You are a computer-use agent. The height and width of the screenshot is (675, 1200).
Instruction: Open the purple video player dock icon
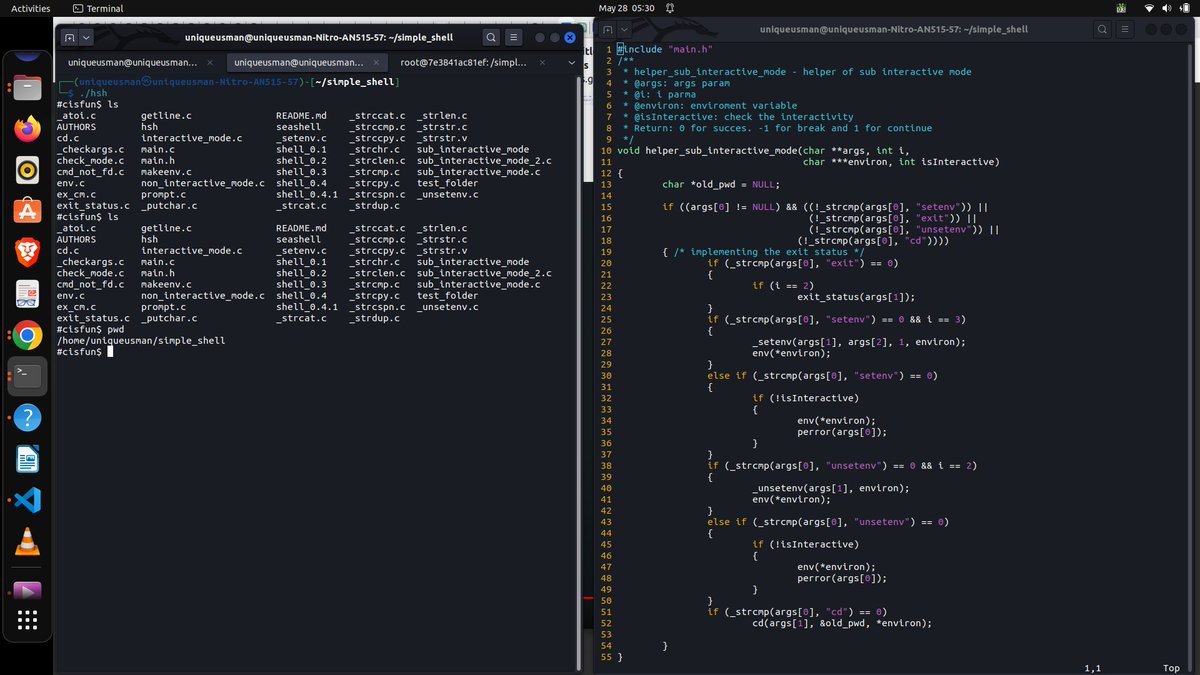coord(27,590)
